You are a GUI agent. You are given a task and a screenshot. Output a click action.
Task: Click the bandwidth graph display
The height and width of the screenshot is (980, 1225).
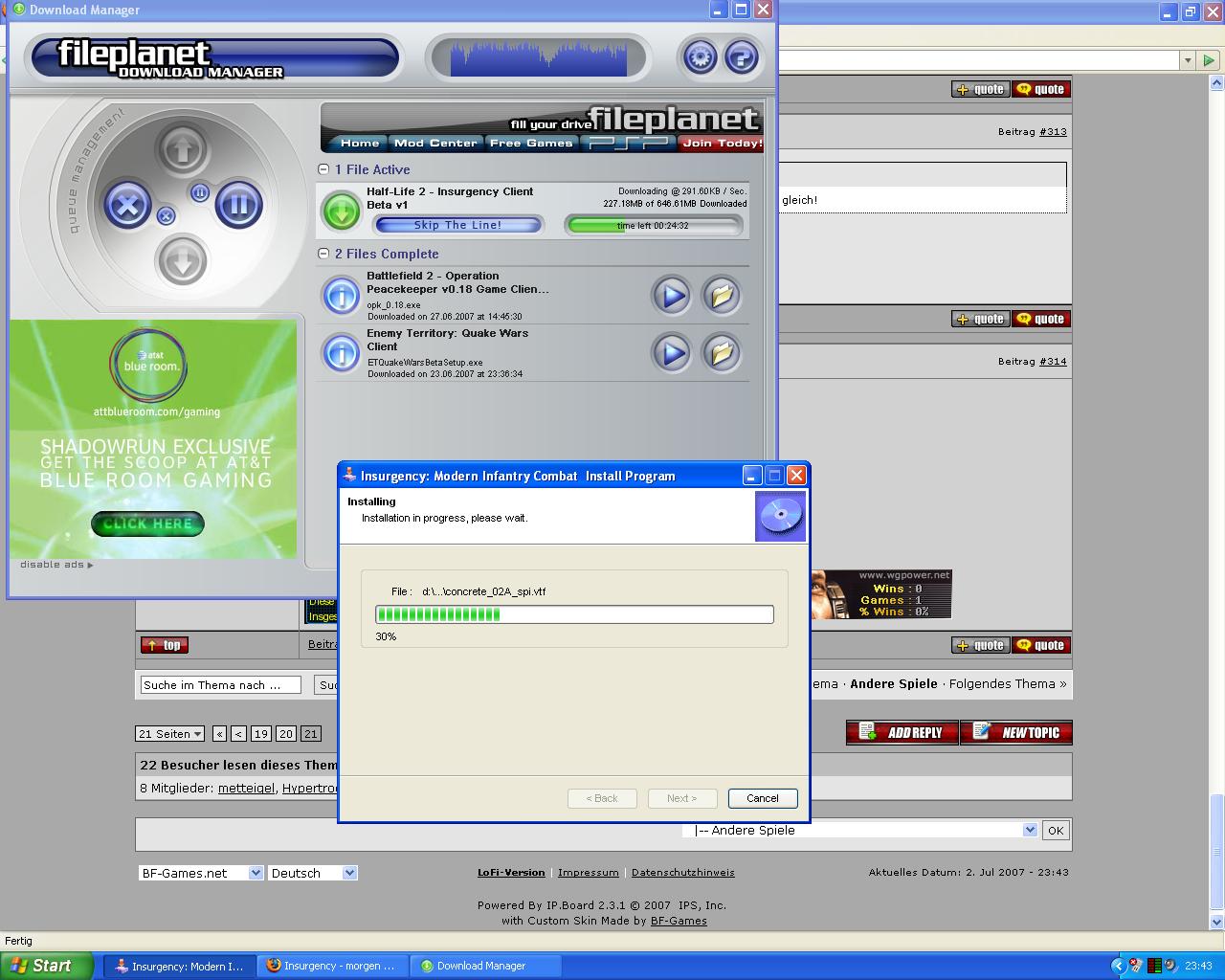[x=539, y=57]
